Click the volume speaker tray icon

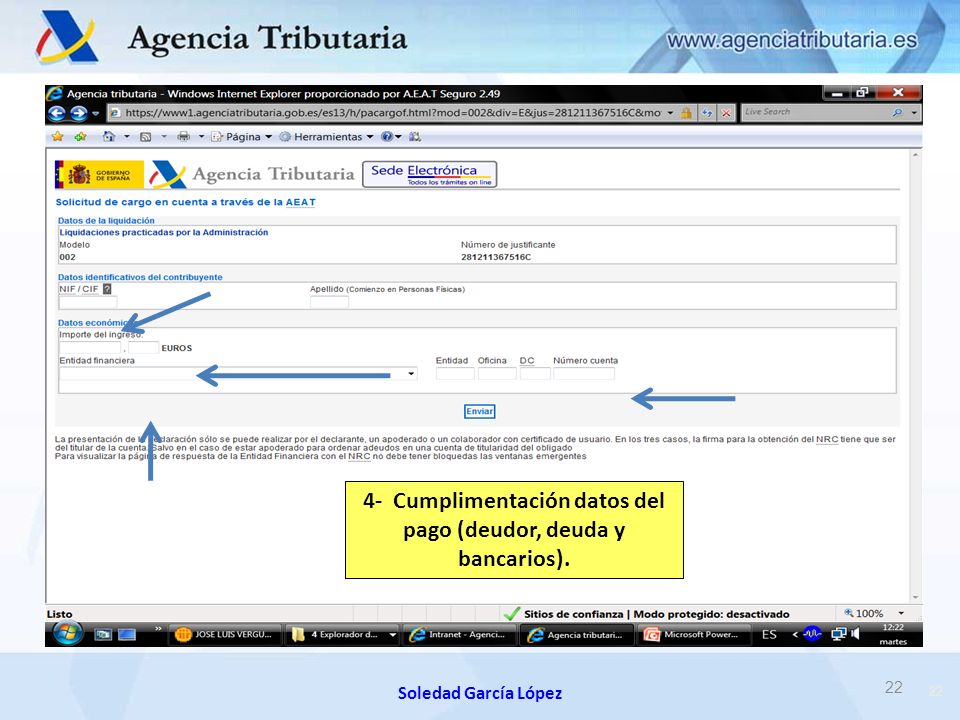(x=855, y=634)
